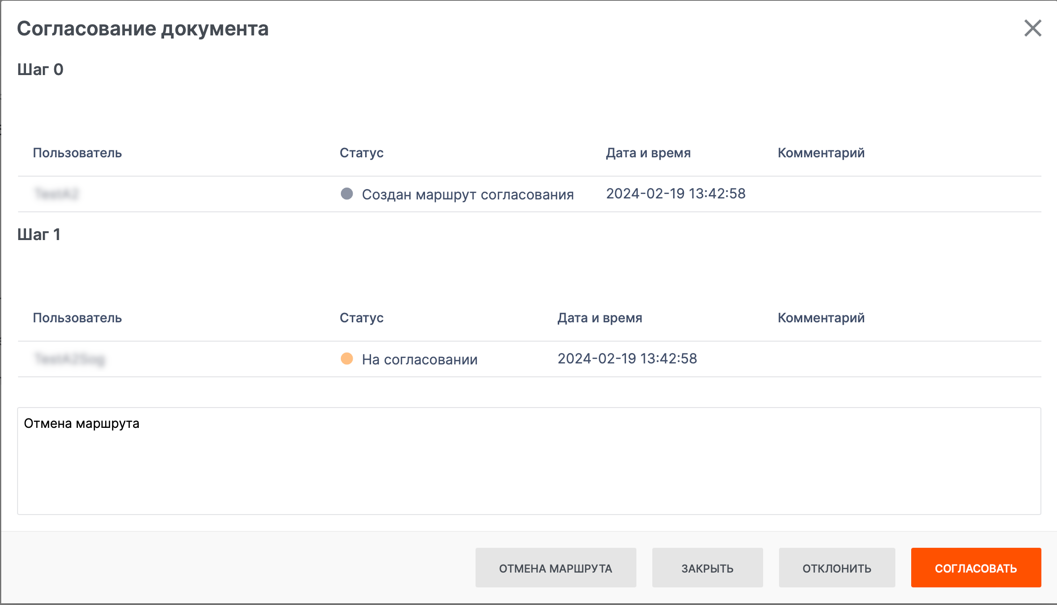
Task: Select Комментарий column header in Шаг 1 table
Action: 821,318
